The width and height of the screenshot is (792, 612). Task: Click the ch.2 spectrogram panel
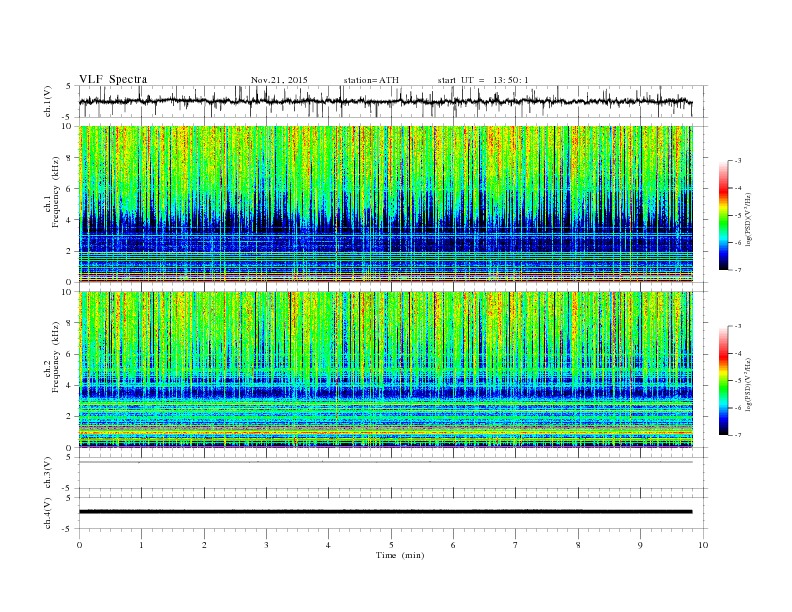[x=386, y=370]
